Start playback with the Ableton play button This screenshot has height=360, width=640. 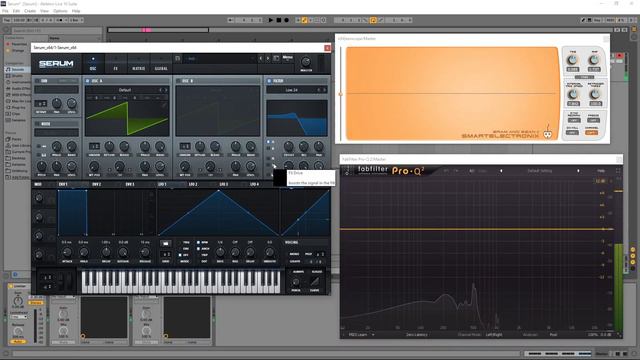tap(271, 20)
